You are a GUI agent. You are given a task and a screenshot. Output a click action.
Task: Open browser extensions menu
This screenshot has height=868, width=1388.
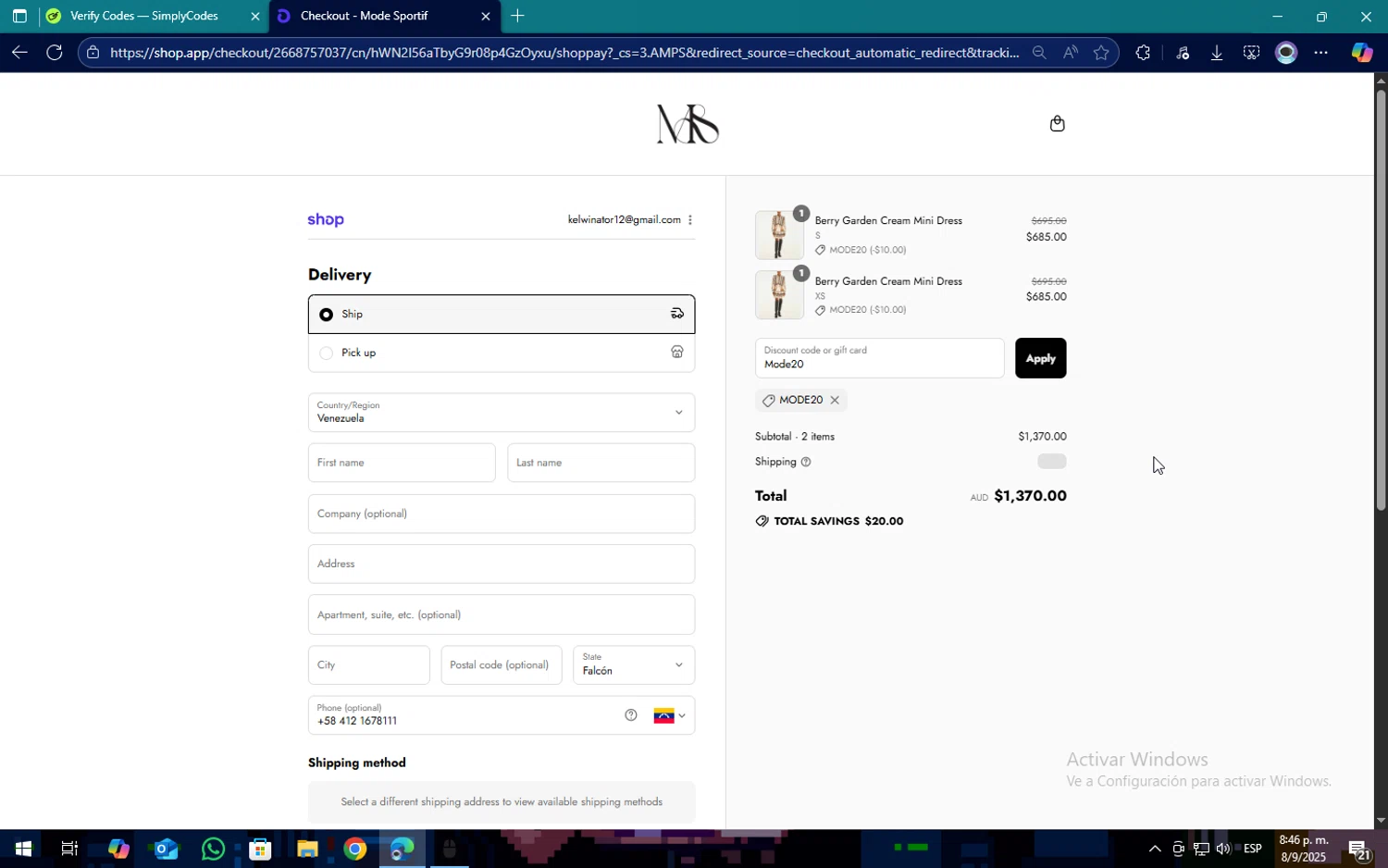[x=1143, y=53]
